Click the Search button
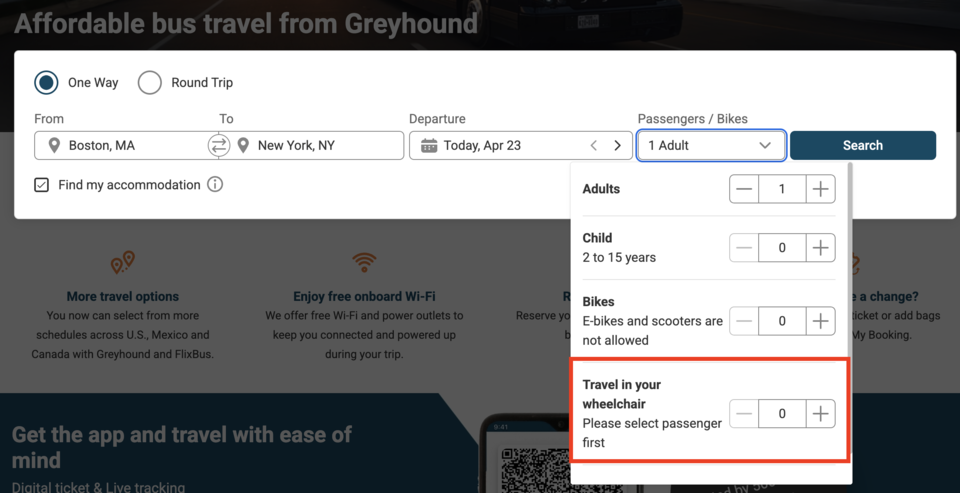960x493 pixels. click(x=862, y=146)
